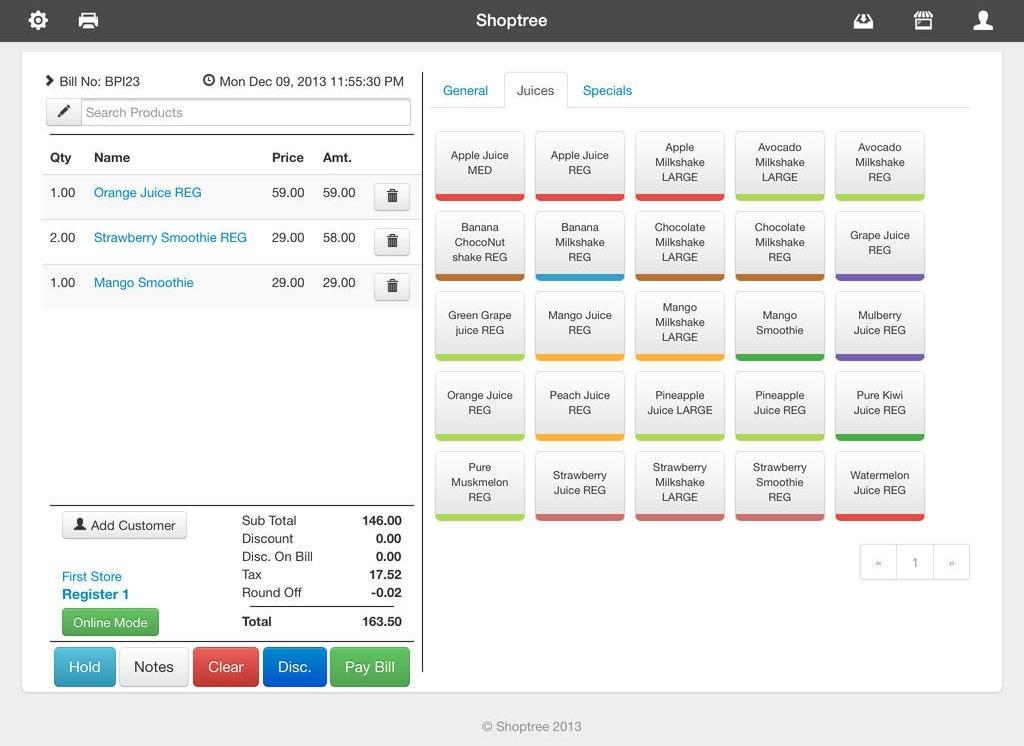Click the download tray icon in header
1024x746 pixels.
[x=863, y=21]
